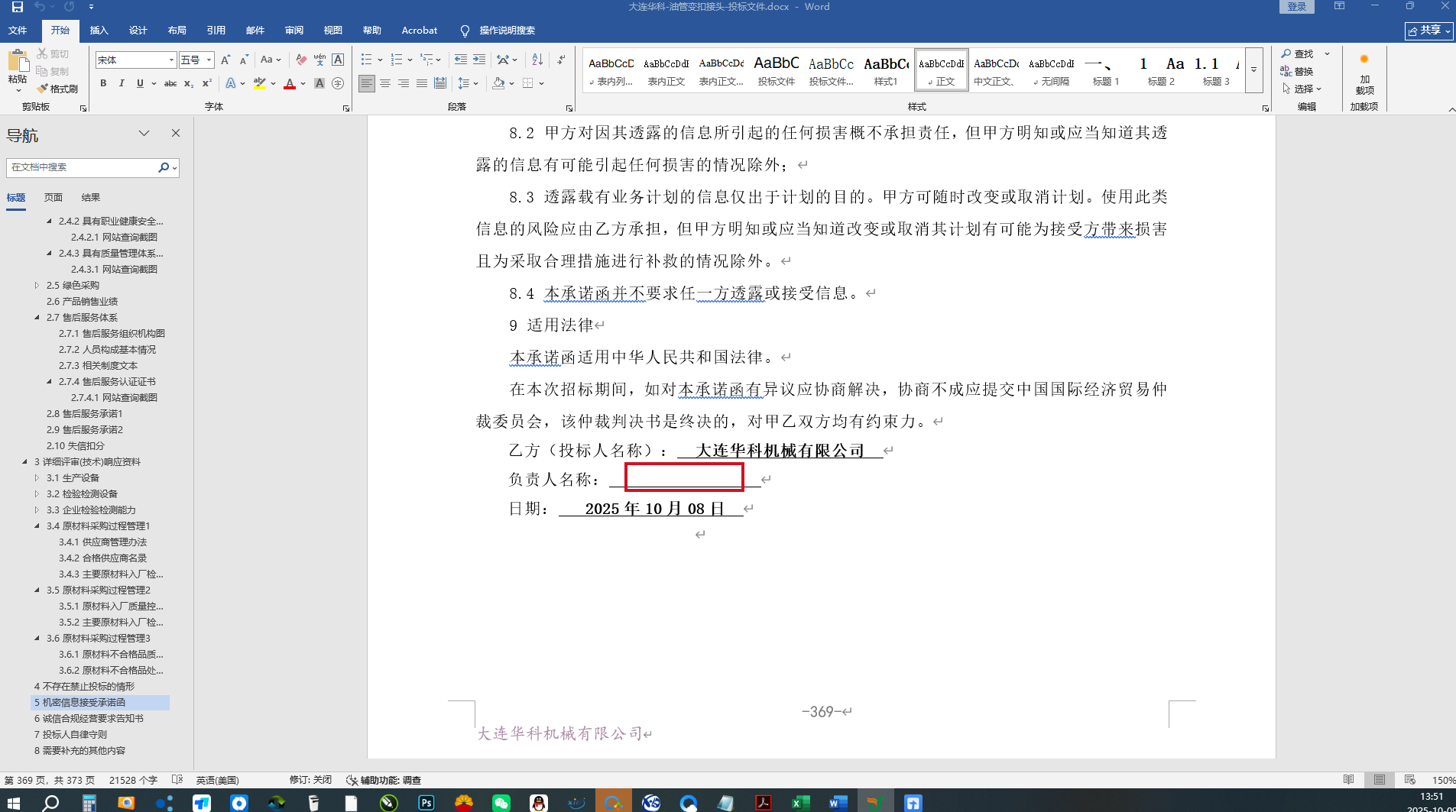
Task: Click the 共享 (Share) button
Action: click(x=1429, y=31)
